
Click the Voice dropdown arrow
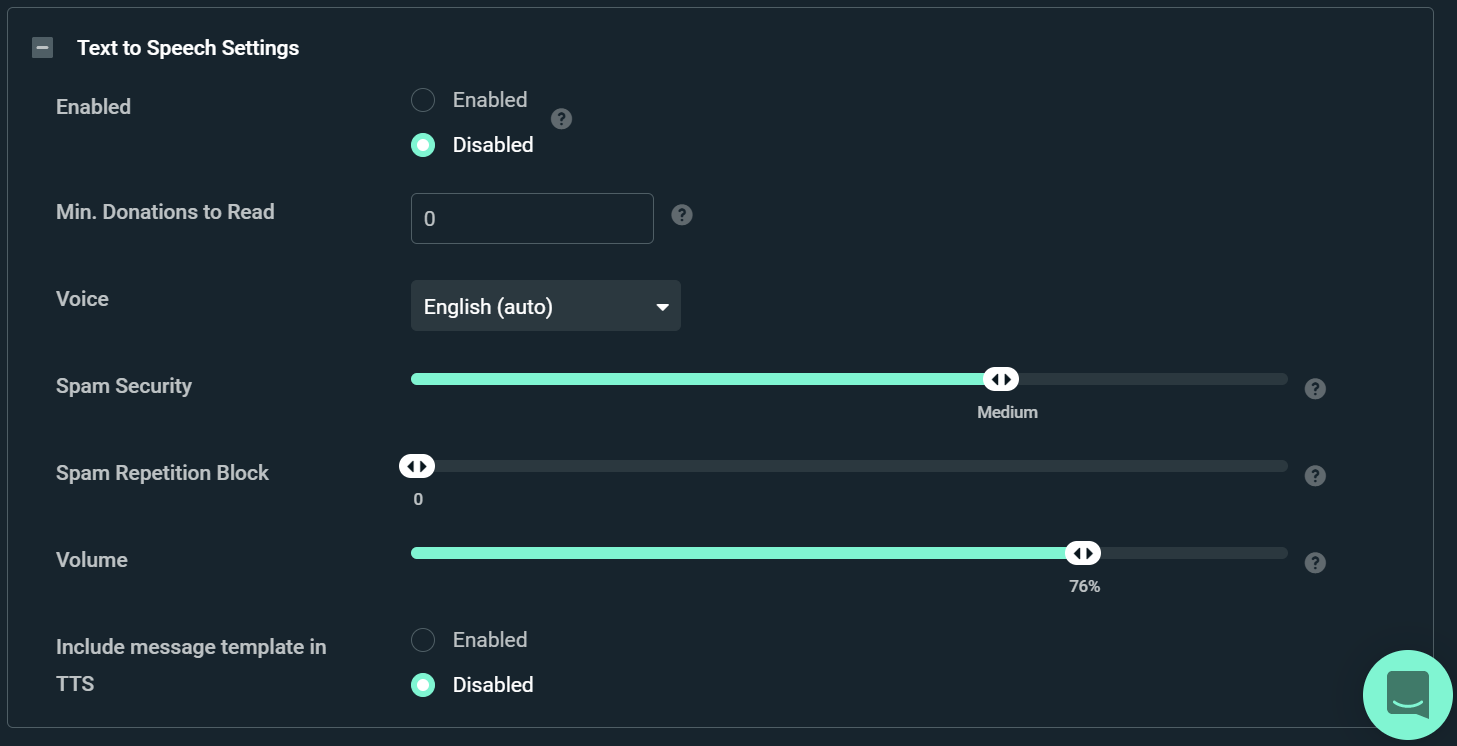pos(662,305)
